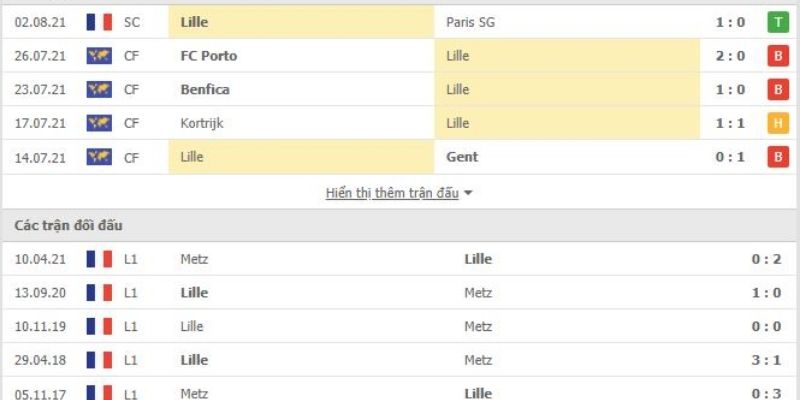Image resolution: width=800 pixels, height=400 pixels.
Task: Click the France flag on the 02.08.21 row
Action: point(99,22)
